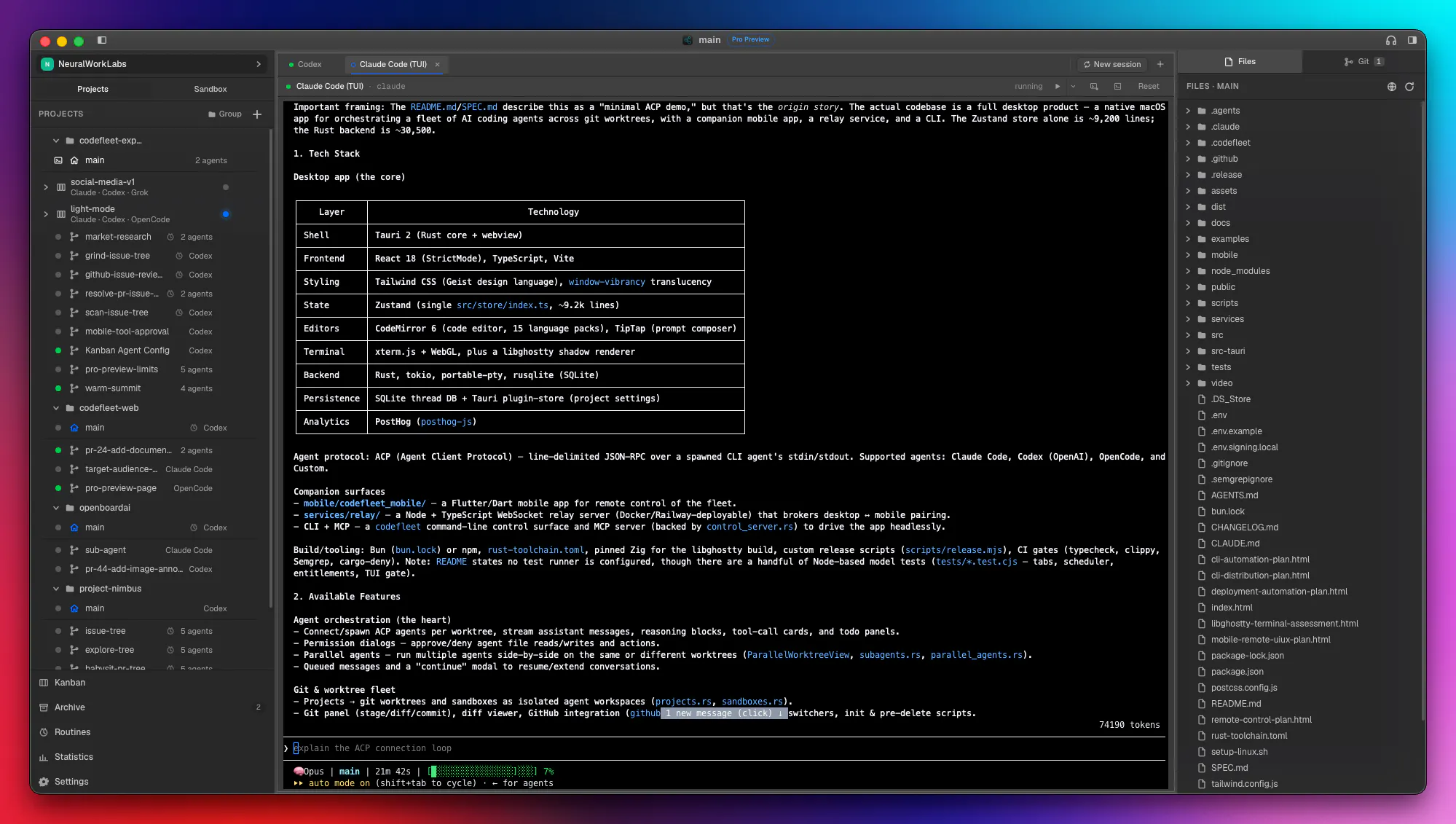1456x824 pixels.
Task: Click terminal icon beside codefleet-exp main
Action: click(58, 160)
